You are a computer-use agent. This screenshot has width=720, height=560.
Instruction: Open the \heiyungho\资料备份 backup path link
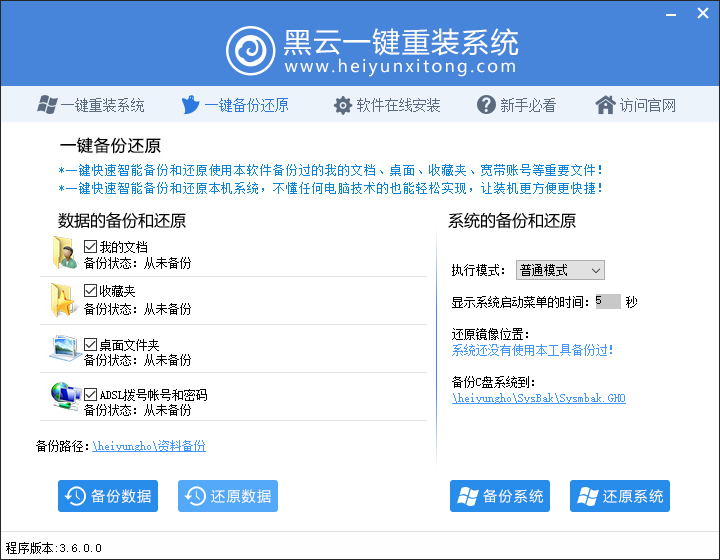click(149, 446)
